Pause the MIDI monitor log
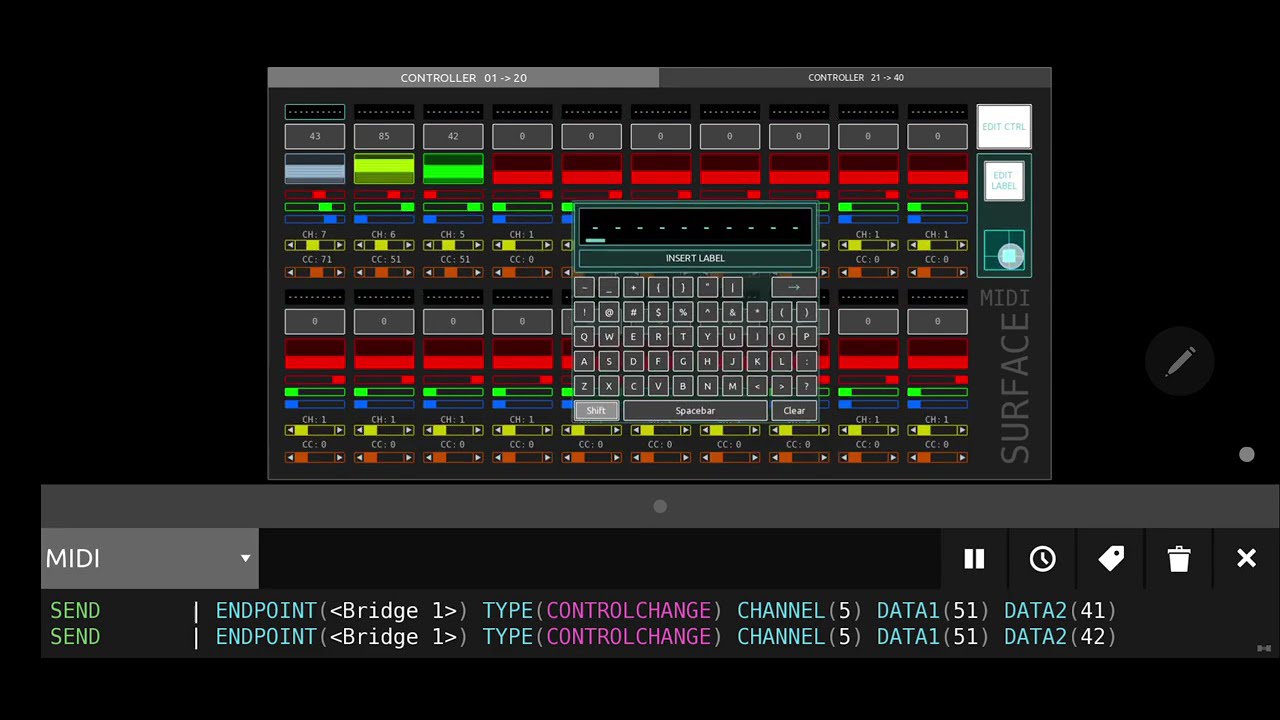1280x720 pixels. click(974, 559)
